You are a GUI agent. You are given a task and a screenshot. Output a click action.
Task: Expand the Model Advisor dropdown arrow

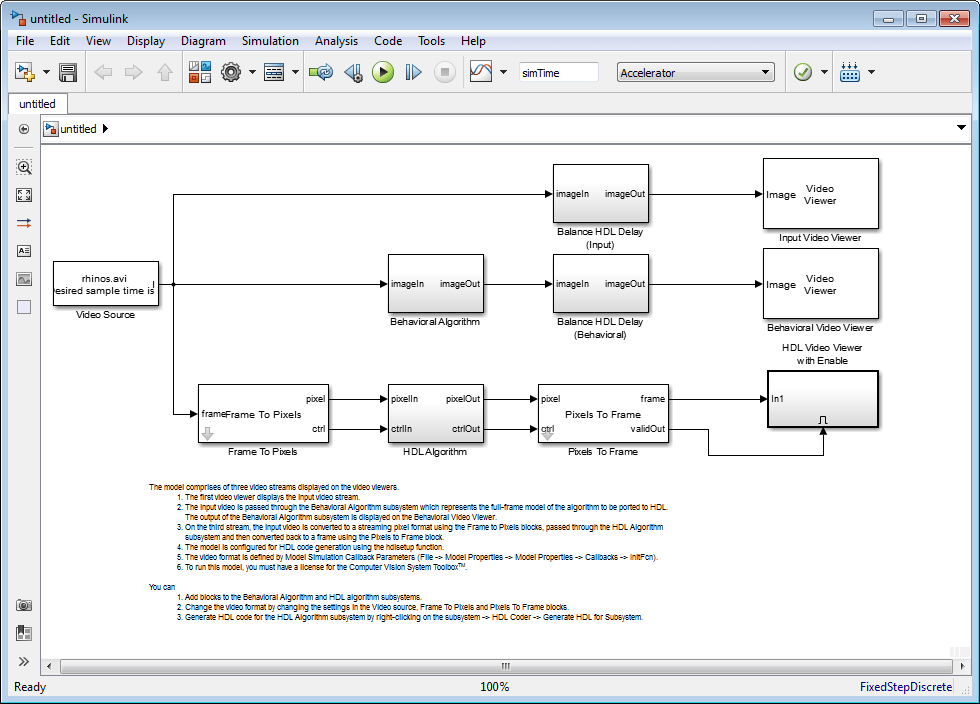(824, 72)
